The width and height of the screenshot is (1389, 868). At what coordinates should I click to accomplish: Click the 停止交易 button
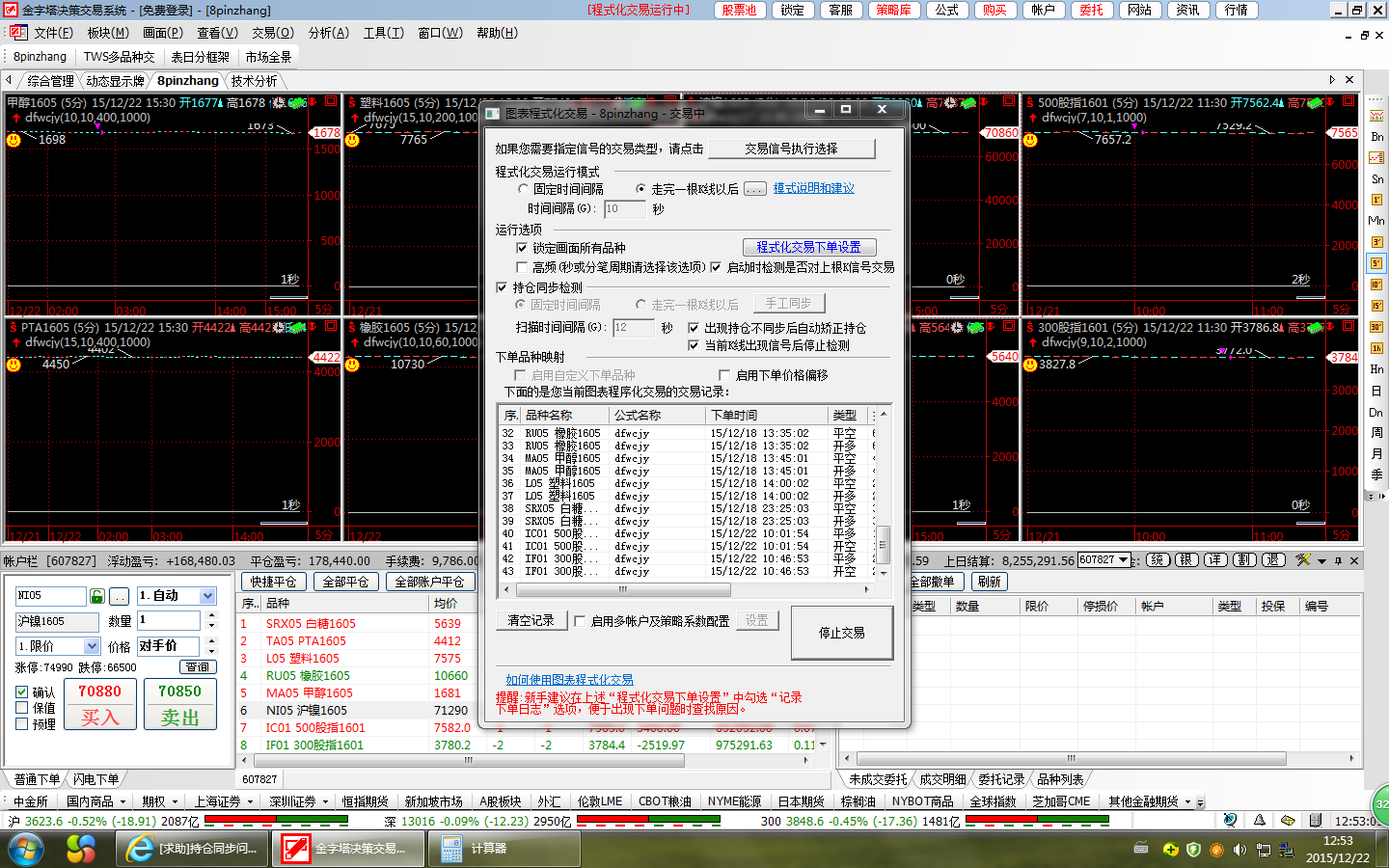coord(841,633)
